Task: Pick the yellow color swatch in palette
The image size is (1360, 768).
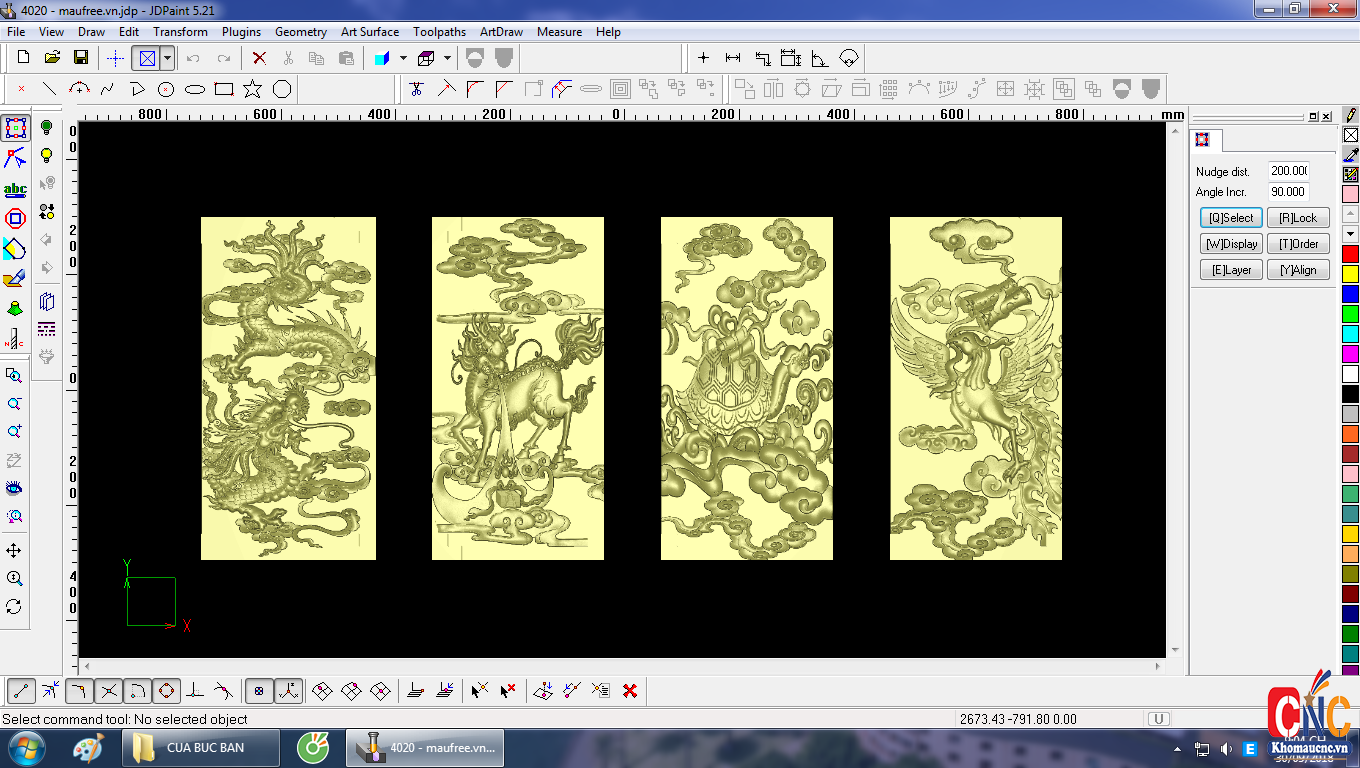Action: tap(1350, 274)
